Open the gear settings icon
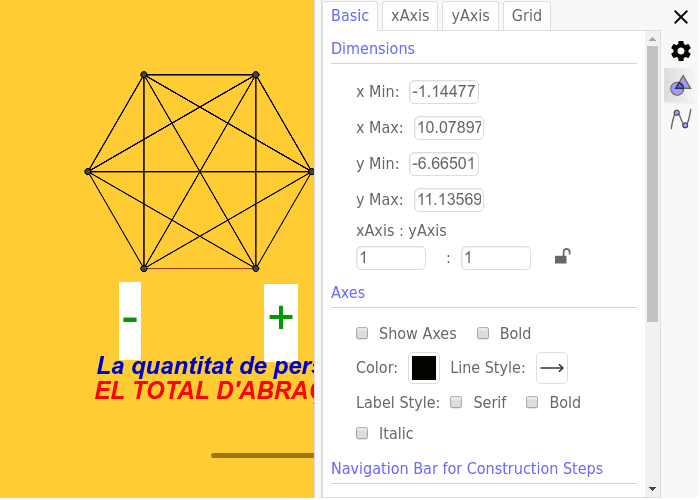 click(x=680, y=51)
